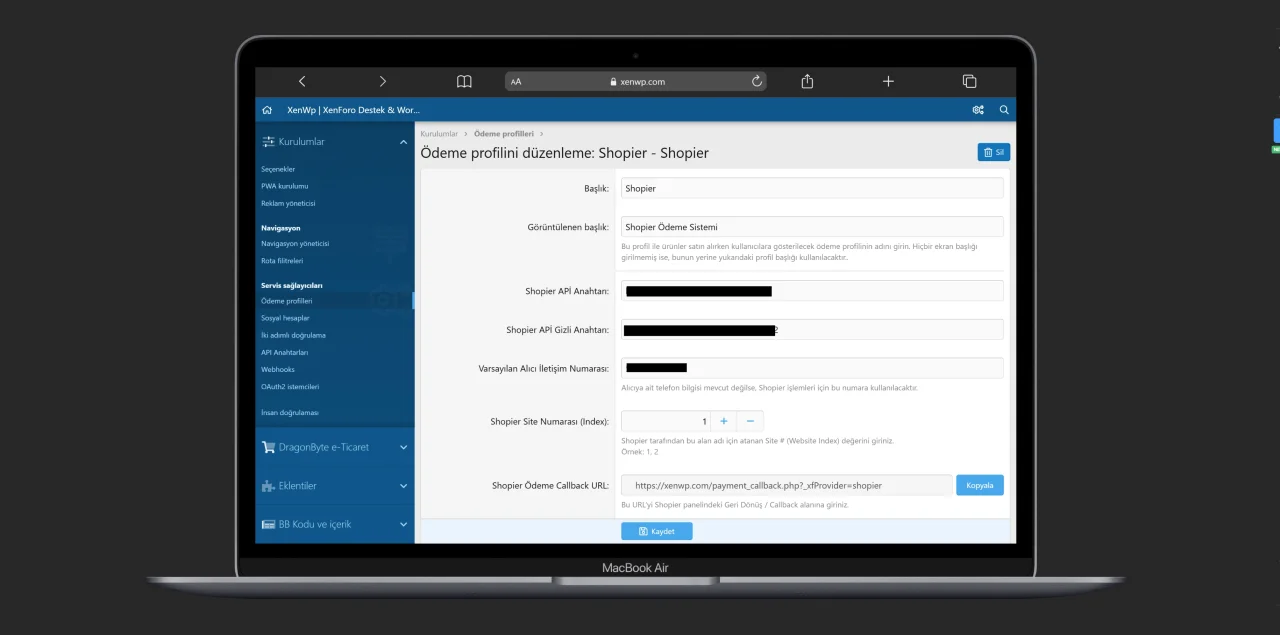
Task: Open the admin search magnifier icon
Action: tap(1004, 110)
